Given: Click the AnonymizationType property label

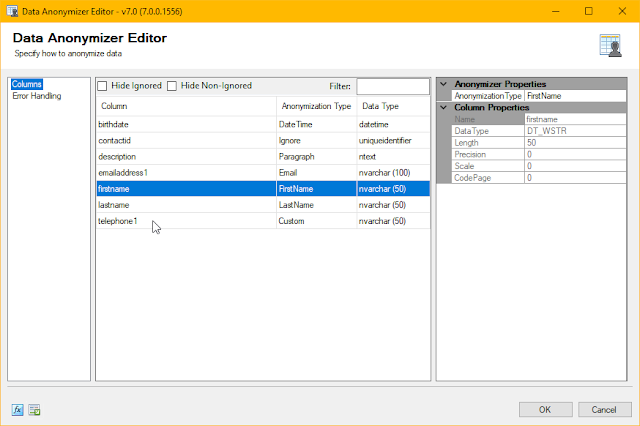Looking at the screenshot, I should click(488, 96).
